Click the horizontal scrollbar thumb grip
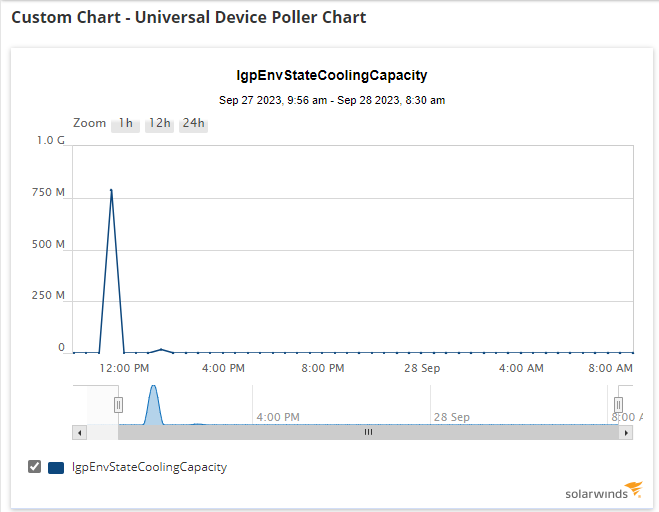 tap(368, 432)
